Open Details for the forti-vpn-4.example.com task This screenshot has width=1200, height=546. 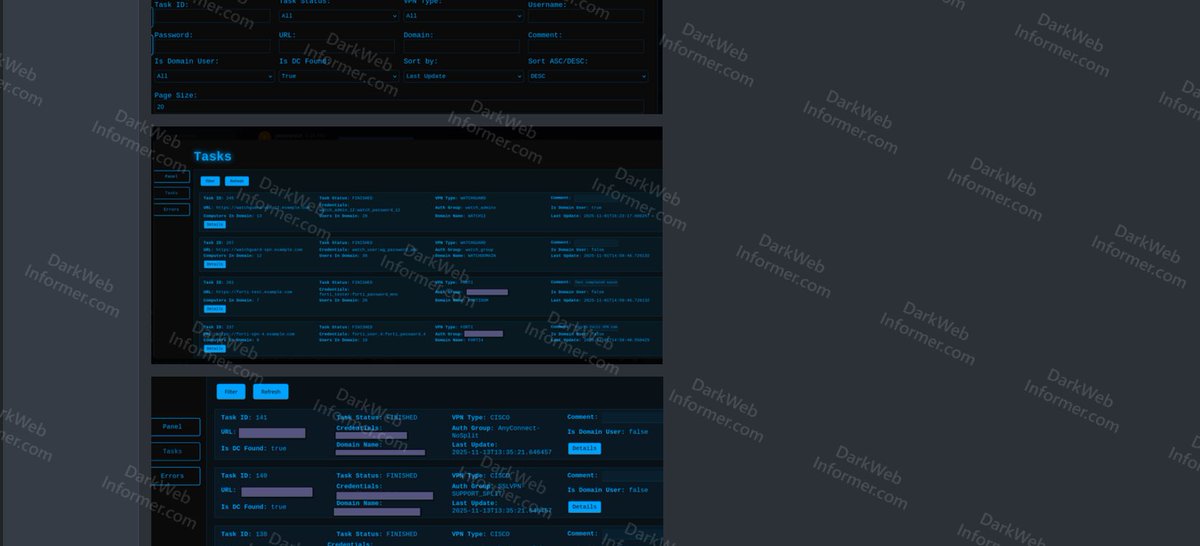[214, 348]
